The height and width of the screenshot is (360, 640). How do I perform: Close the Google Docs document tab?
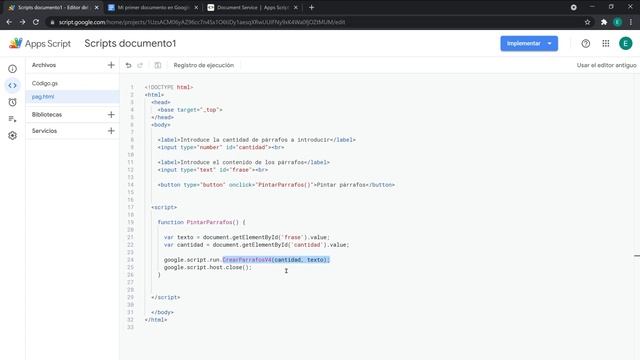[196, 7]
